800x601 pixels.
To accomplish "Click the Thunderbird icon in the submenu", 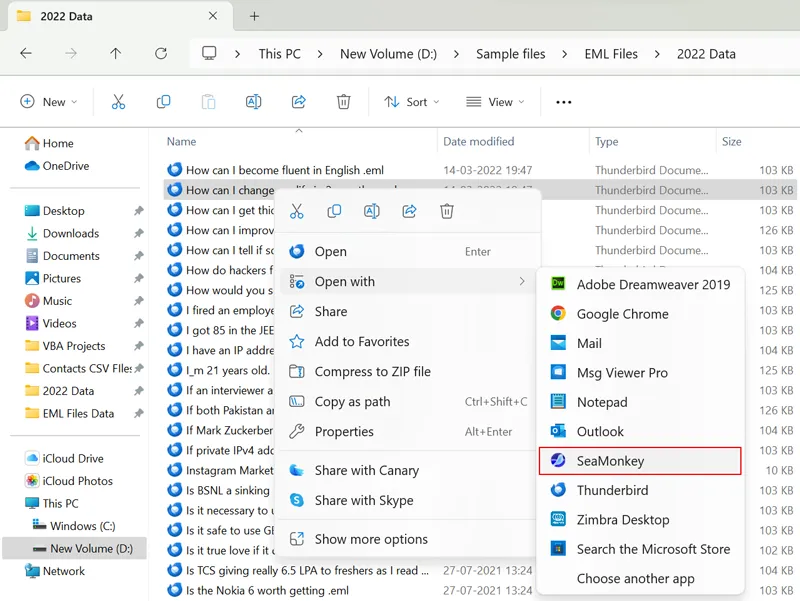I will pos(558,490).
